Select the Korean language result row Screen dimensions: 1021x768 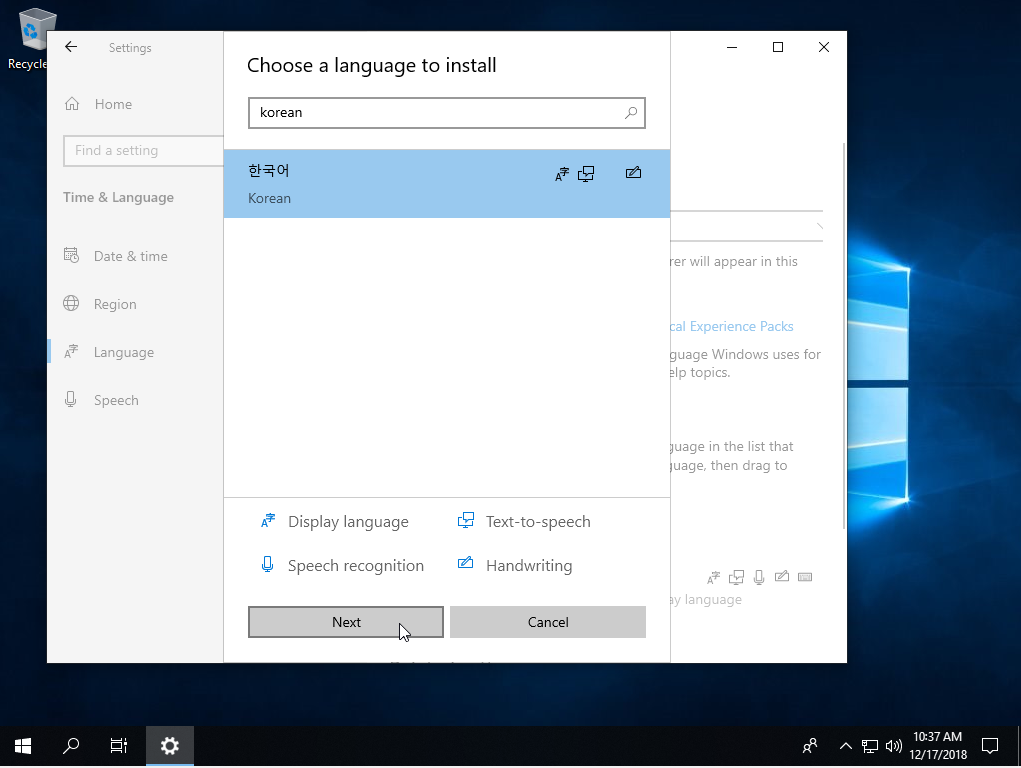(x=447, y=184)
